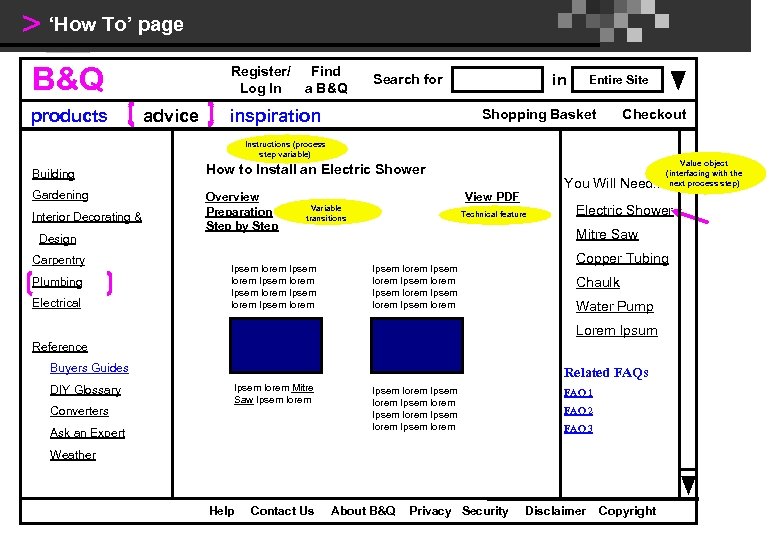Open Interior Decorating & Design category

point(87,228)
